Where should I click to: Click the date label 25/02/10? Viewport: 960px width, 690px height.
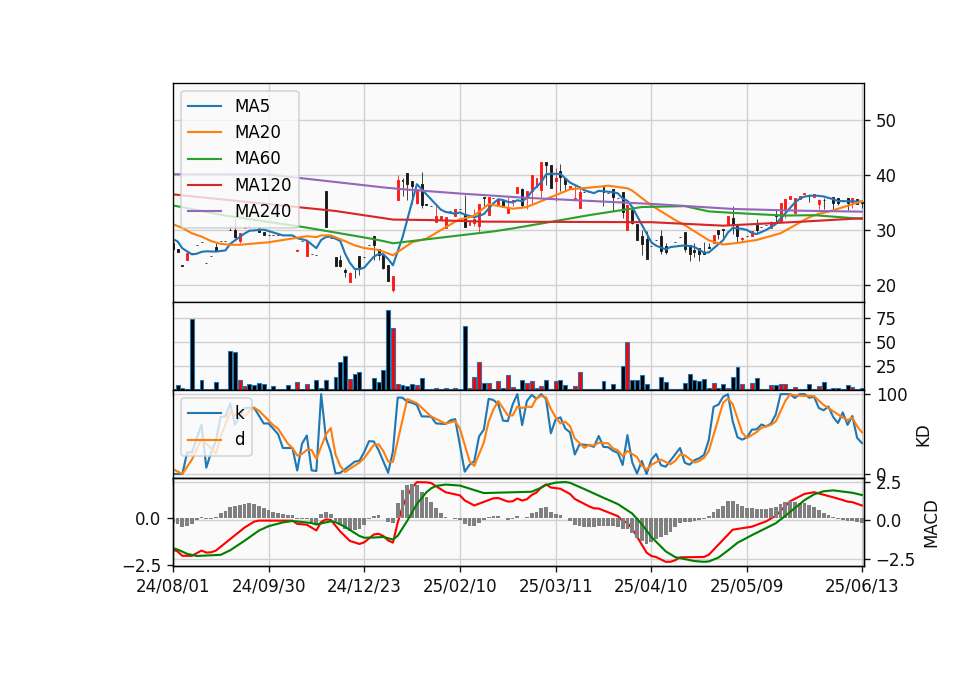click(460, 586)
